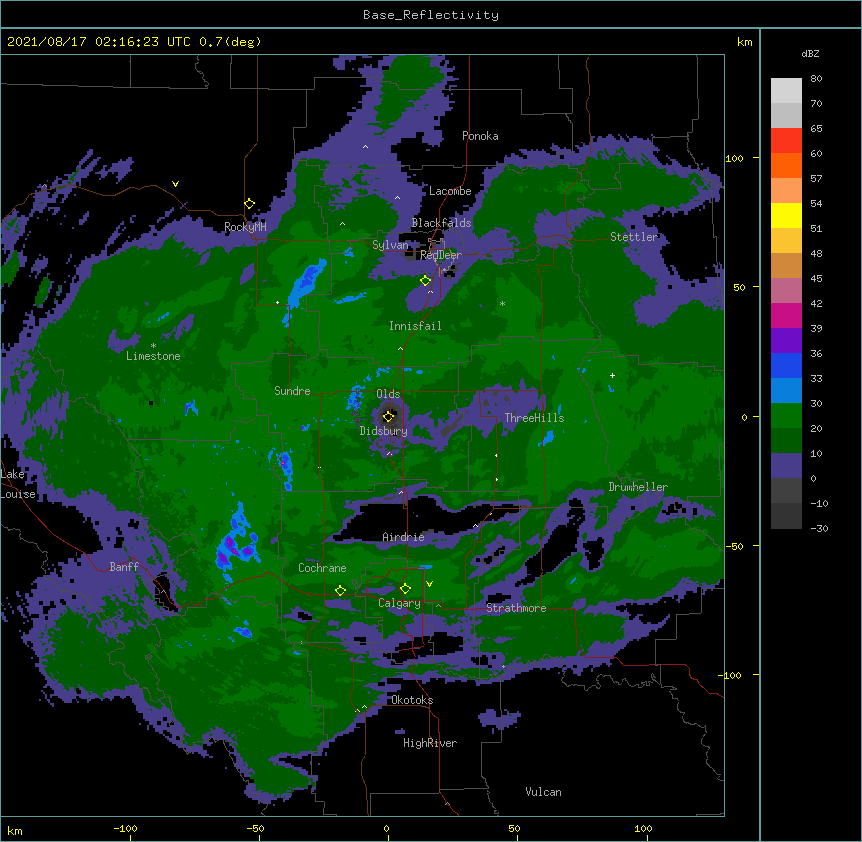Pick the magenta 39–42 dBZ legend swatch

pyautogui.click(x=786, y=315)
